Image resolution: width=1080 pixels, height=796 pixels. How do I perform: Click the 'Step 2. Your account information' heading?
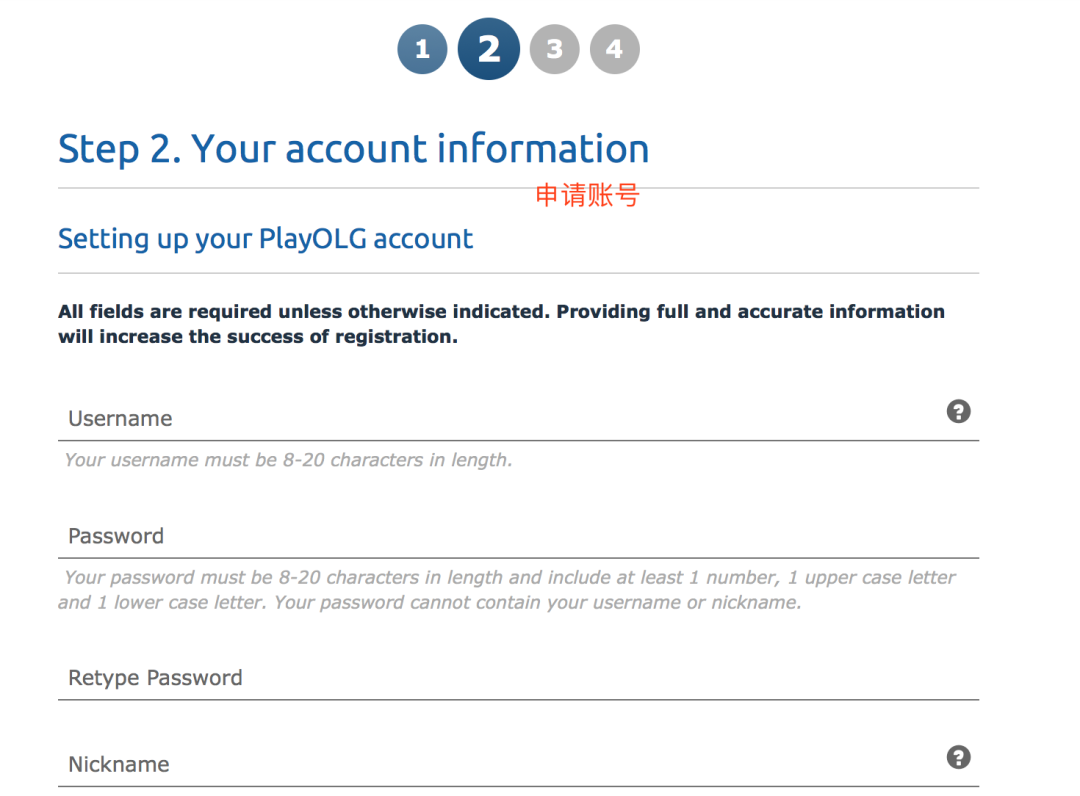tap(353, 149)
